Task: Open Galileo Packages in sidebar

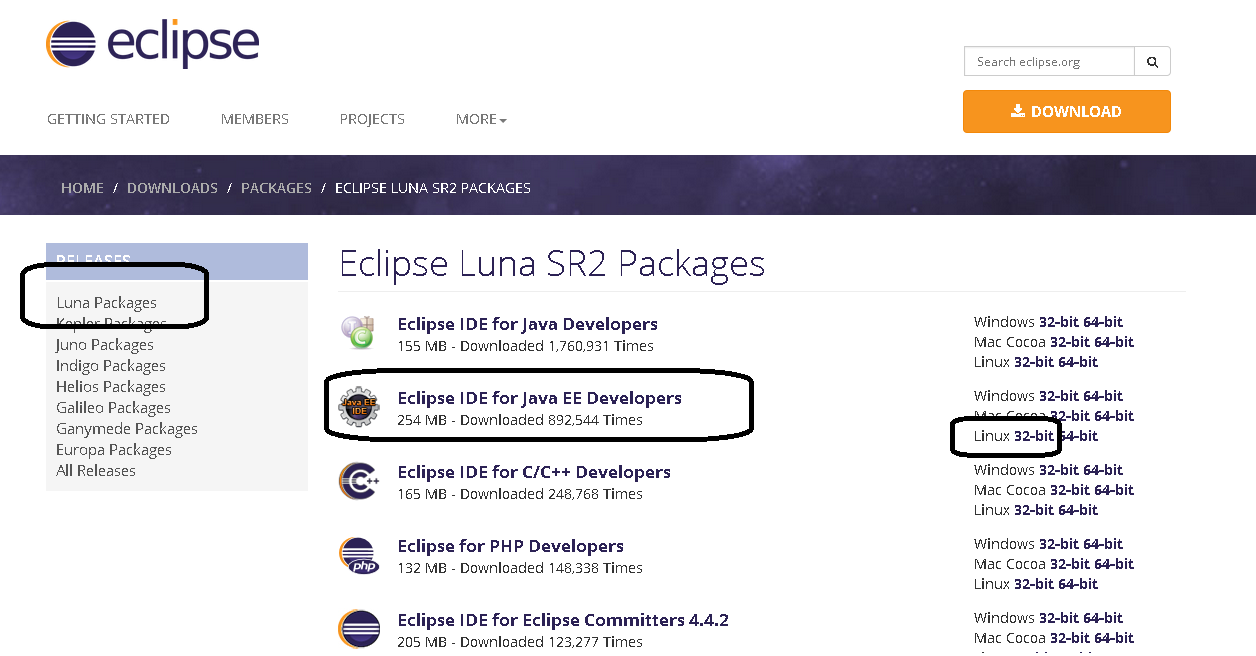Action: pos(113,408)
